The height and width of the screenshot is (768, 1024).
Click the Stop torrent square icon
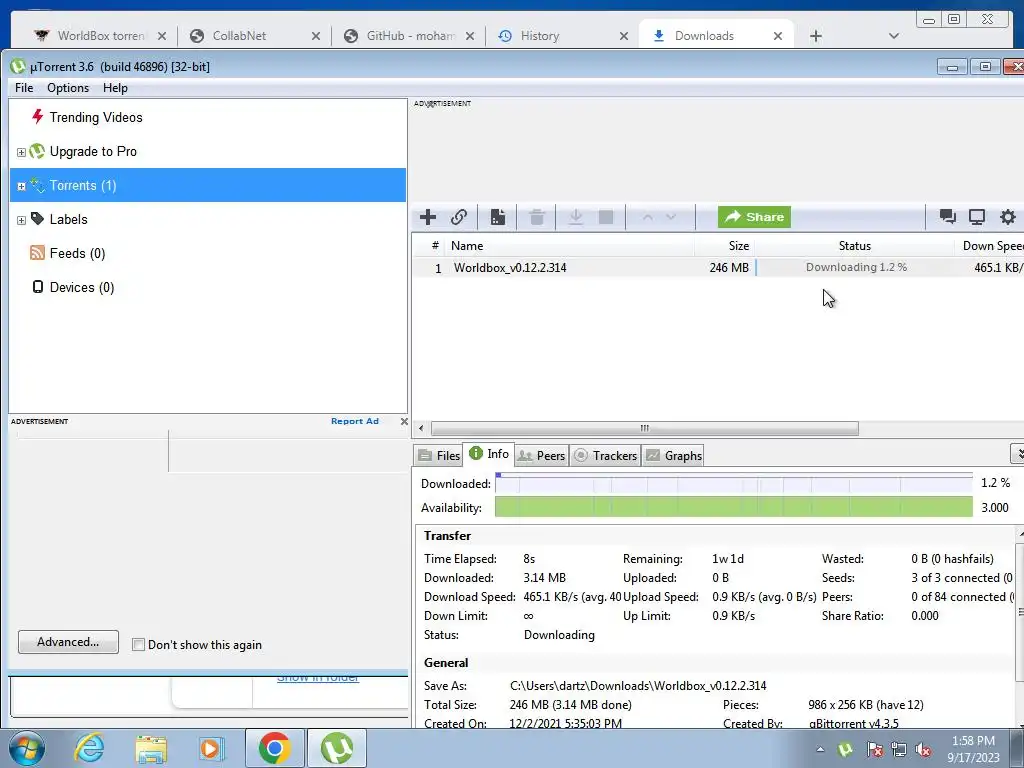coord(606,217)
